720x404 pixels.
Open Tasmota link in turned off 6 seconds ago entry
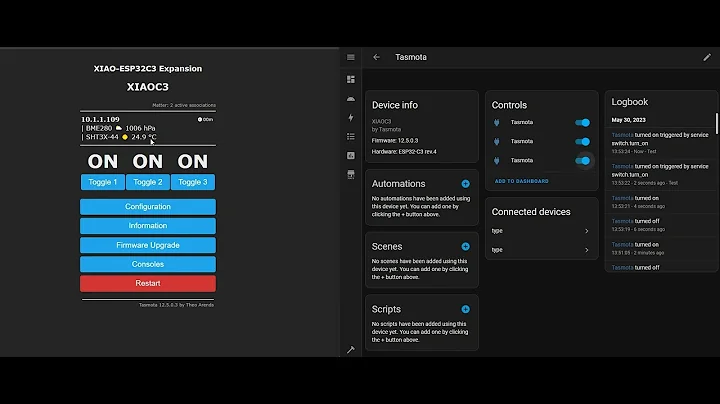click(622, 221)
